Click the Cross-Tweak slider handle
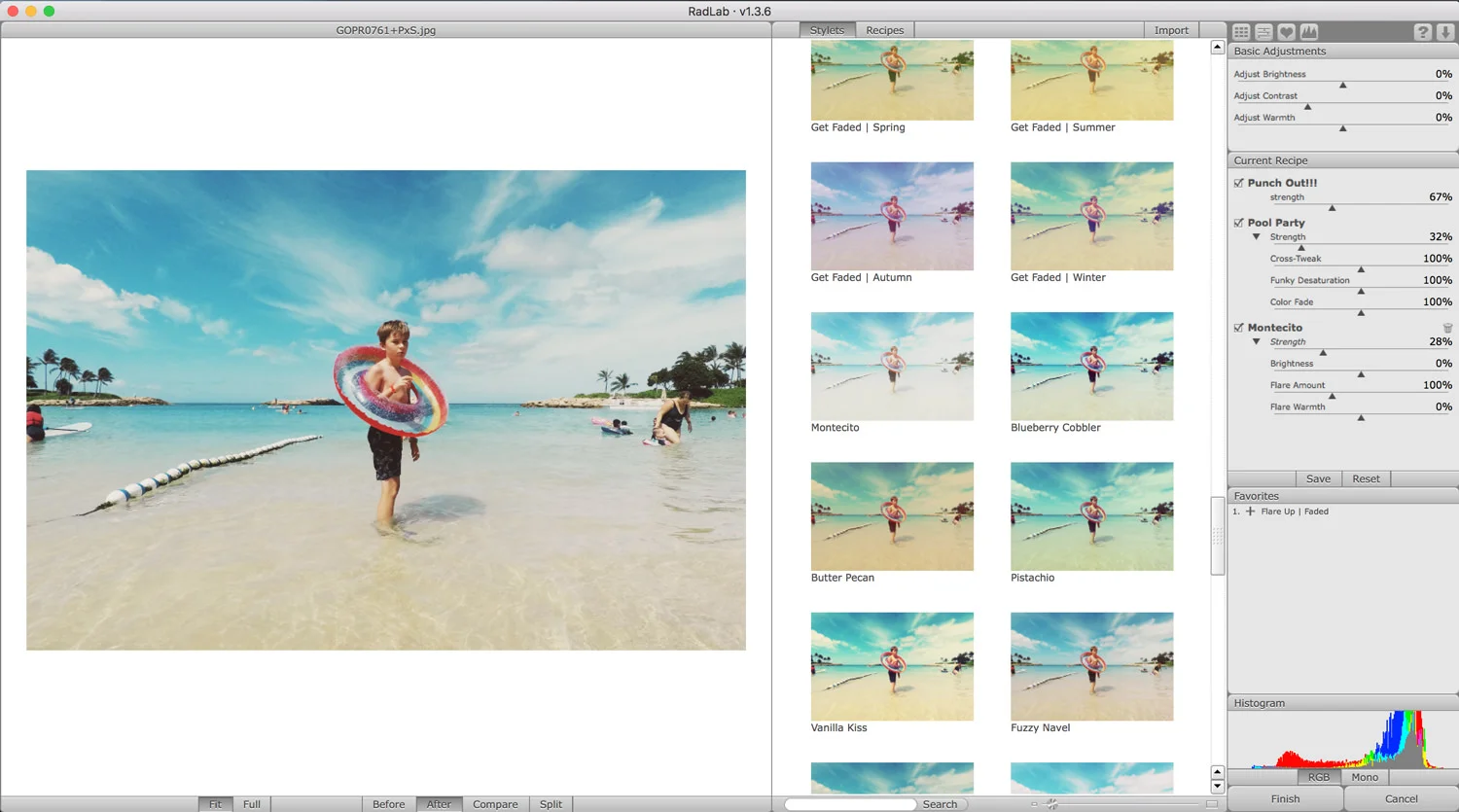The height and width of the screenshot is (812, 1459). (x=1361, y=269)
